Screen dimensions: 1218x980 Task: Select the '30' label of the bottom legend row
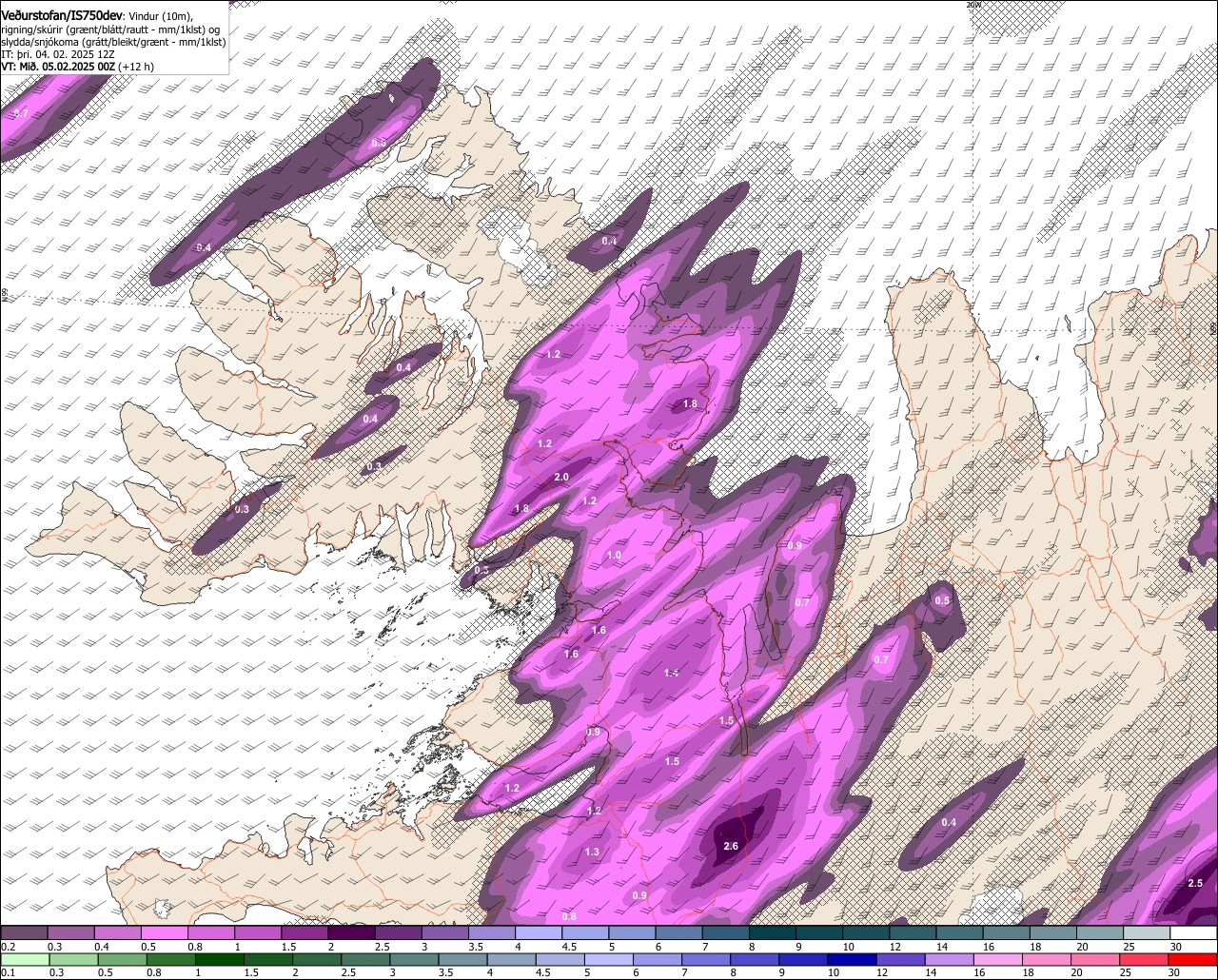click(x=1176, y=973)
